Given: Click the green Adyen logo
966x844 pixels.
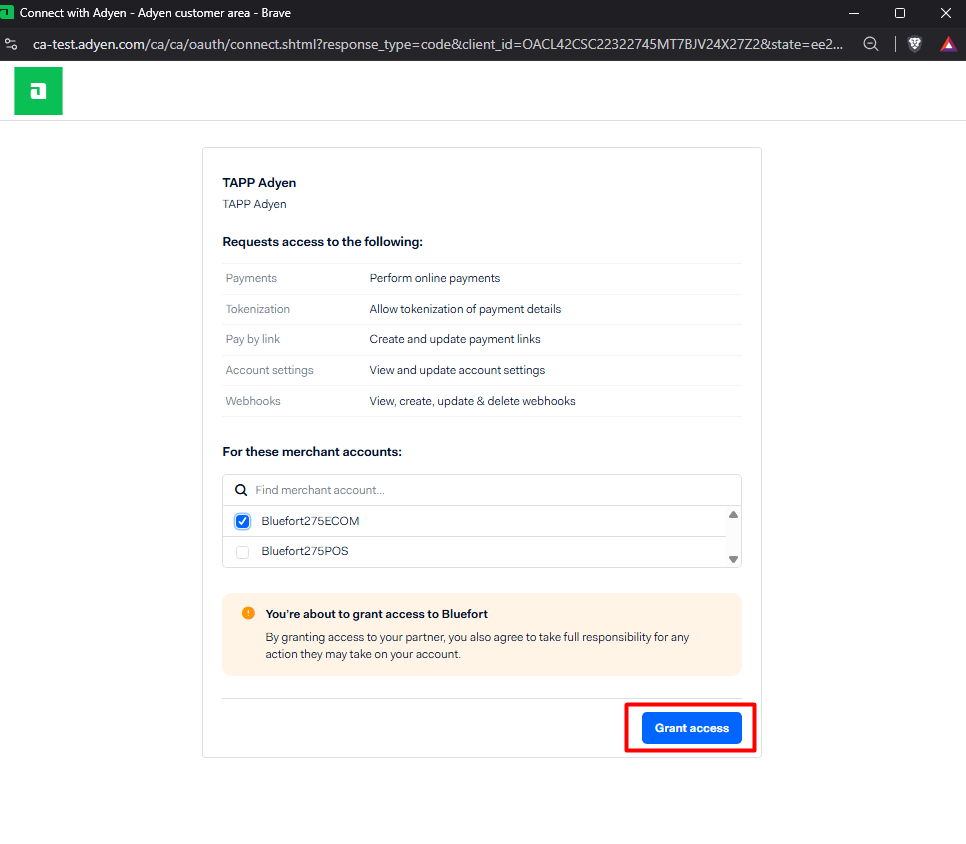Looking at the screenshot, I should click(38, 91).
